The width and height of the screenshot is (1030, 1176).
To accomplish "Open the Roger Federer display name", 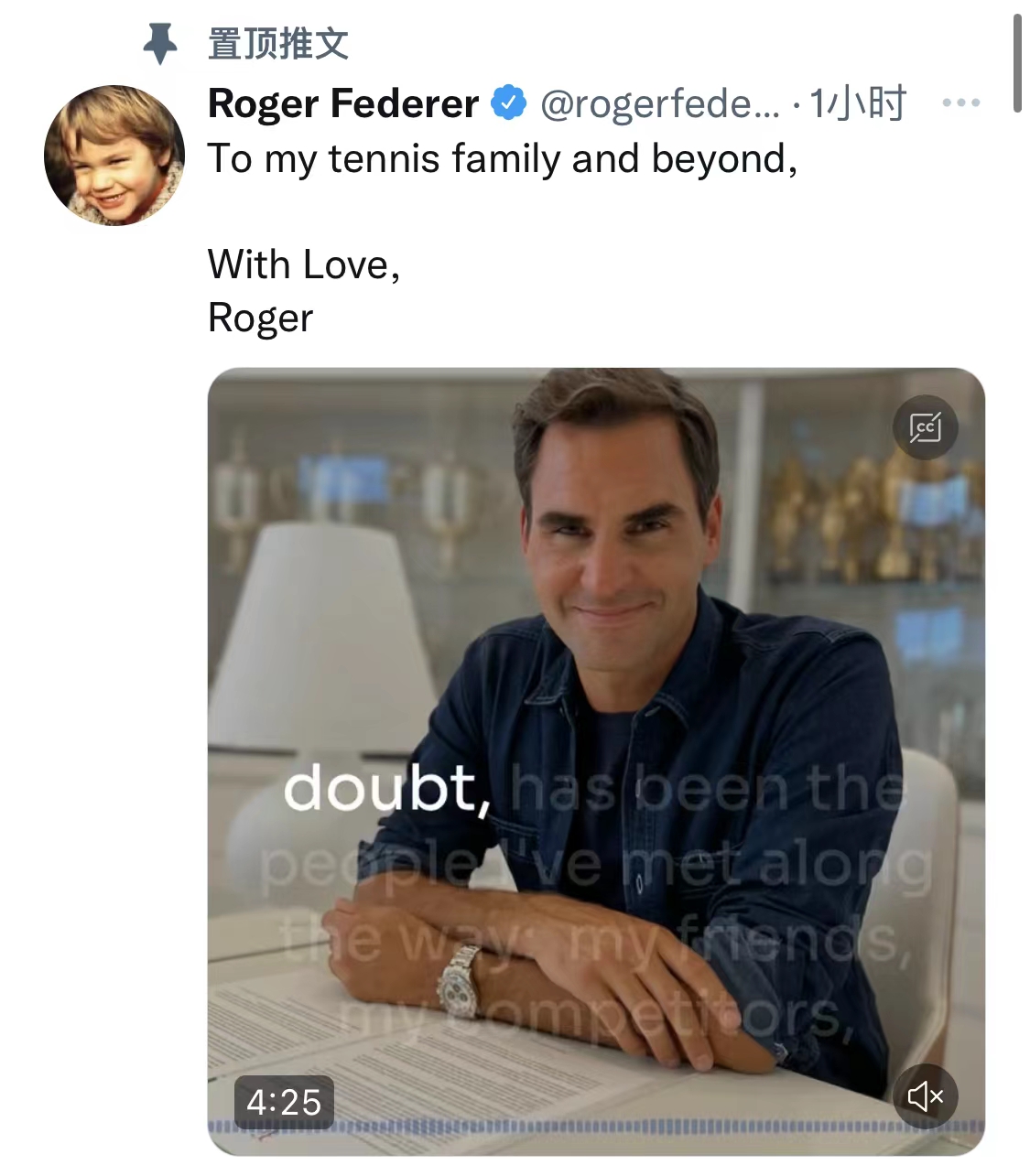I will (x=343, y=102).
